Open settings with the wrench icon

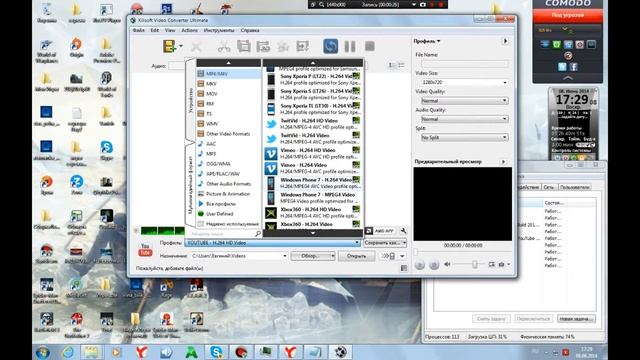tap(403, 231)
